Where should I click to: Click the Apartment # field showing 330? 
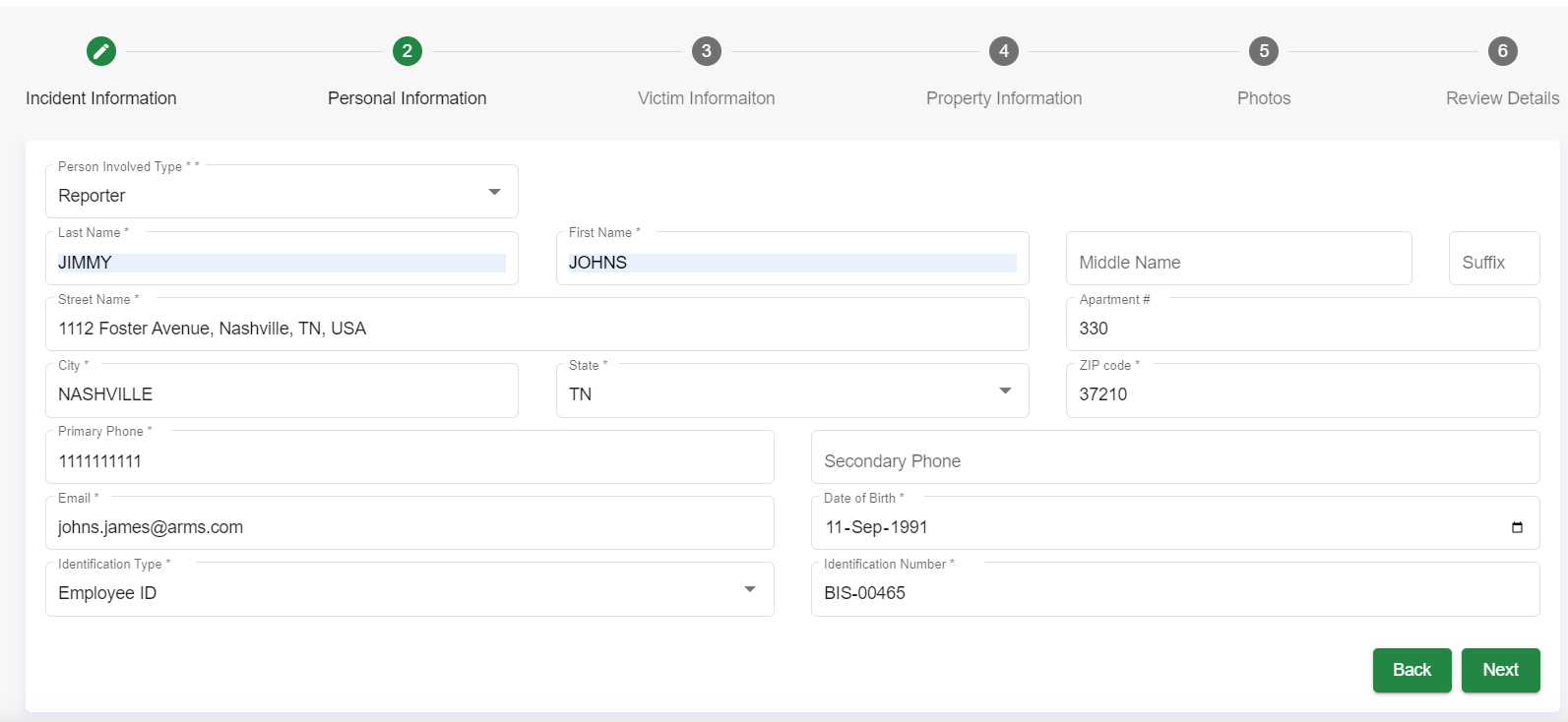[1303, 326]
